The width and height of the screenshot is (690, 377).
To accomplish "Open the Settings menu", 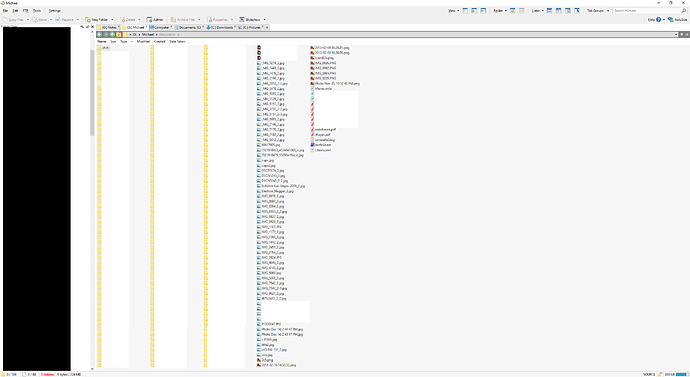I will [x=55, y=11].
